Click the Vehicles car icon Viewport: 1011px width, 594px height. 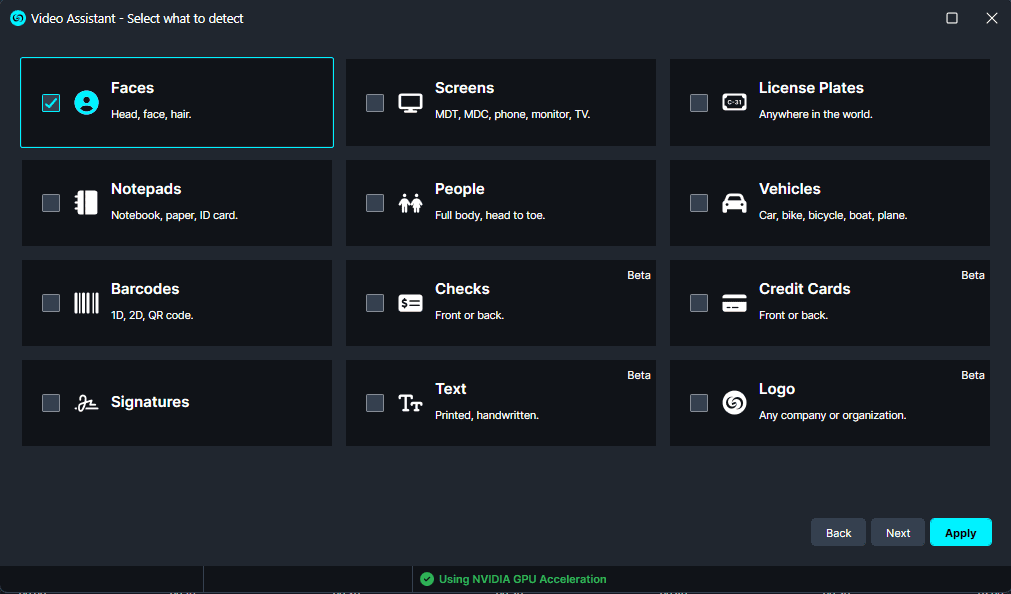[x=734, y=203]
